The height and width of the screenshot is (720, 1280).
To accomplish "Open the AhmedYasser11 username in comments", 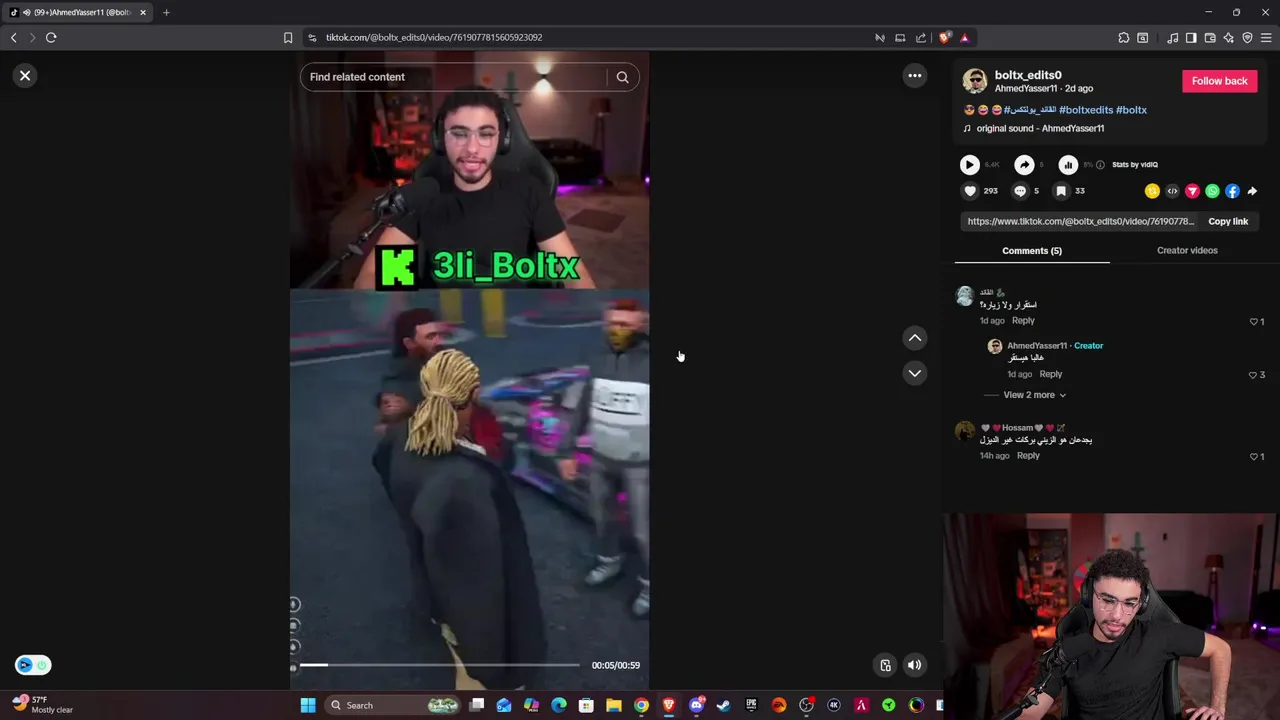I will [x=1037, y=346].
